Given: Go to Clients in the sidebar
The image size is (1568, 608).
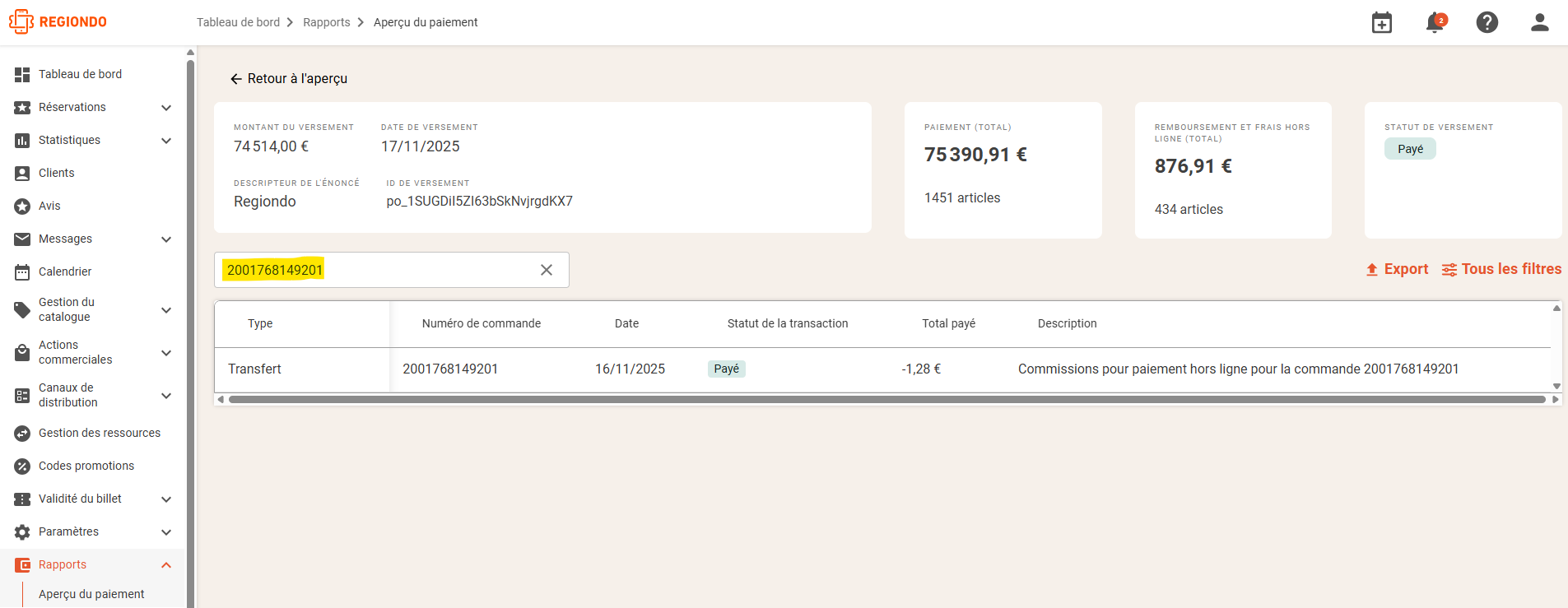Looking at the screenshot, I should (x=56, y=173).
